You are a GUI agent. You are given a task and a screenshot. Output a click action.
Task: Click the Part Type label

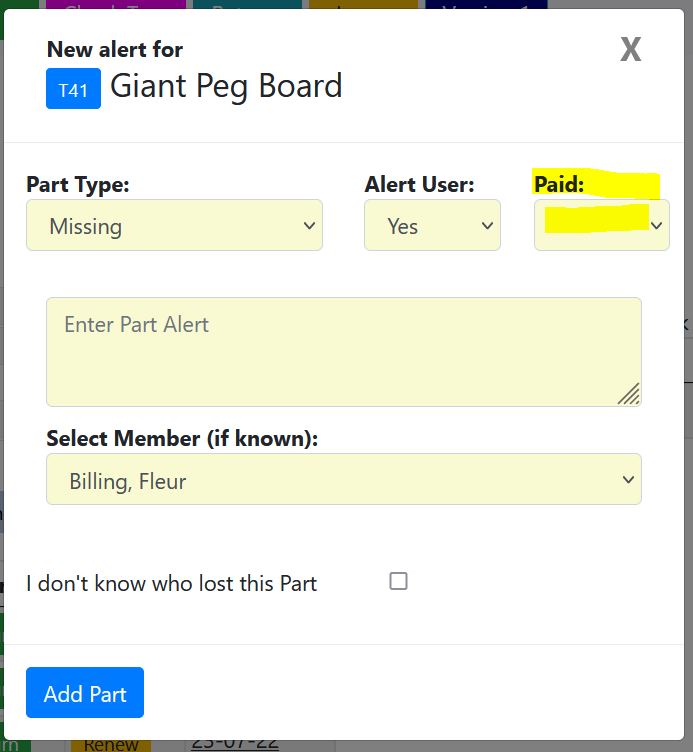point(78,184)
